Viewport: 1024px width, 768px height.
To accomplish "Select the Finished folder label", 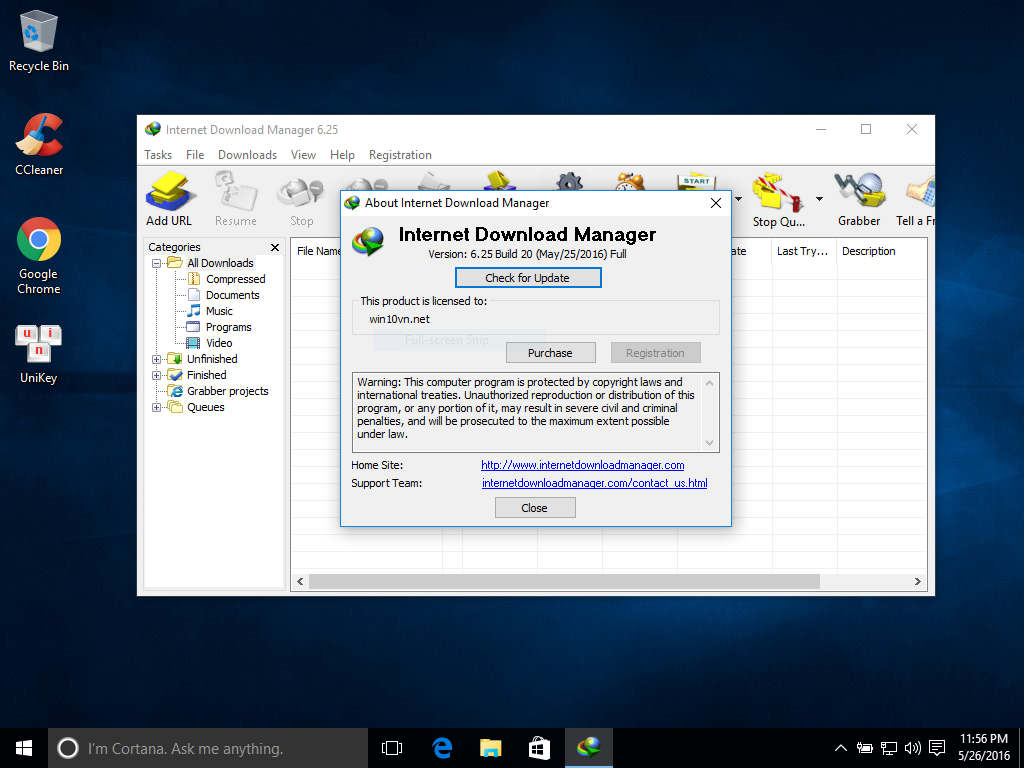I will pyautogui.click(x=206, y=375).
